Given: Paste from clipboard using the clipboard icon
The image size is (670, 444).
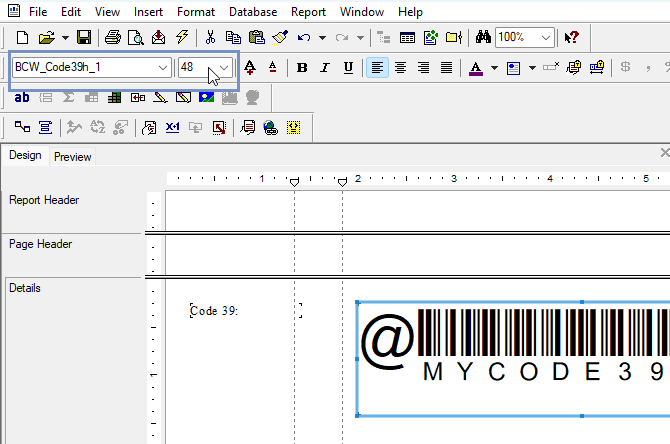Looking at the screenshot, I should pyautogui.click(x=257, y=38).
